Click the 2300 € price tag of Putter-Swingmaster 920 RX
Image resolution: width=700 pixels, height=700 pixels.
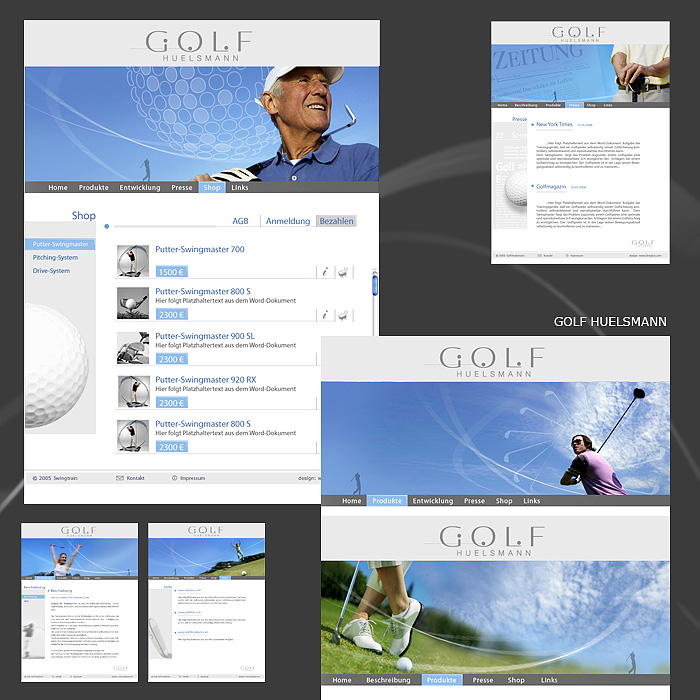pos(171,403)
